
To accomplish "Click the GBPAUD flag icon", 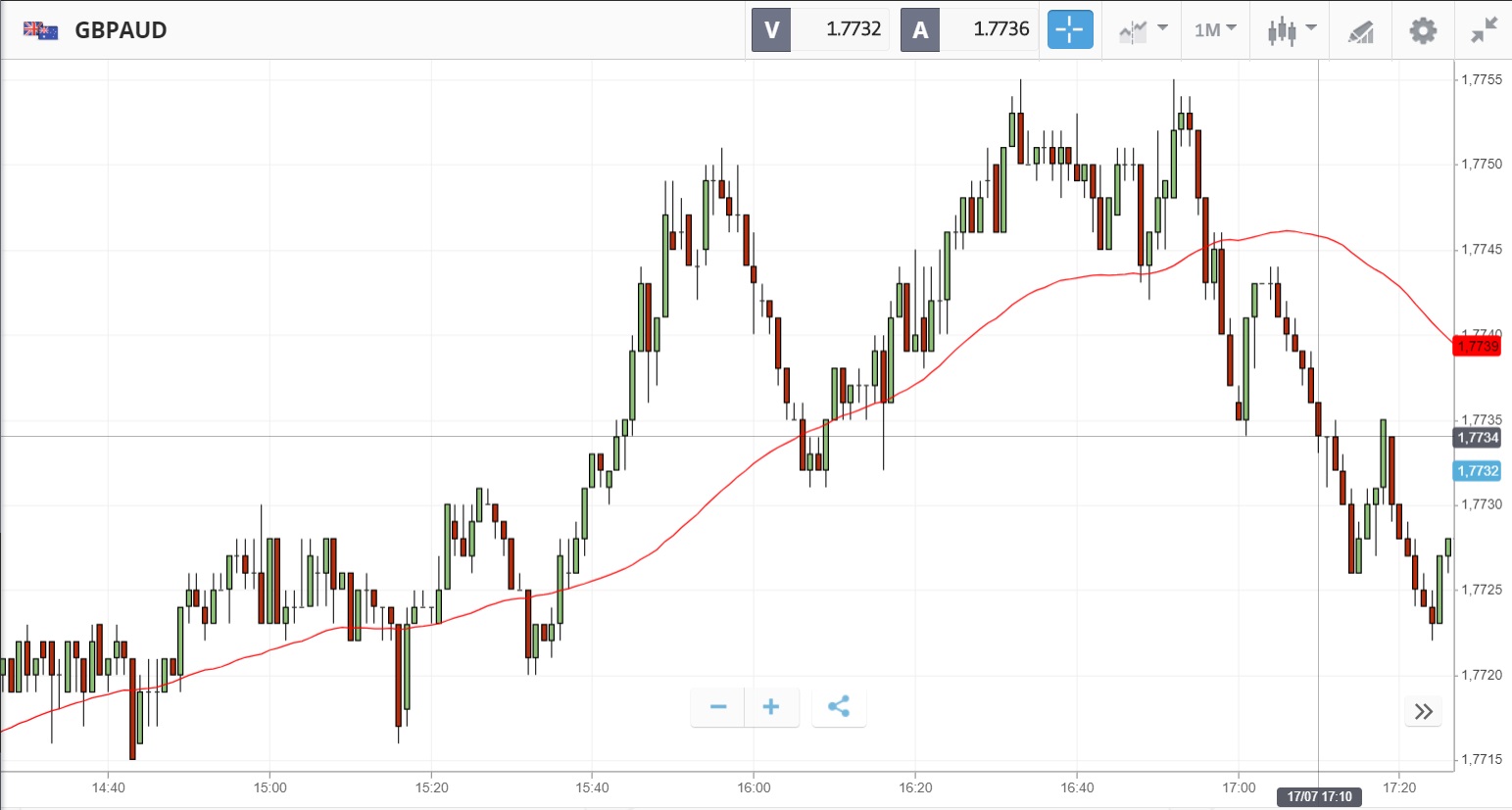I will (41, 30).
